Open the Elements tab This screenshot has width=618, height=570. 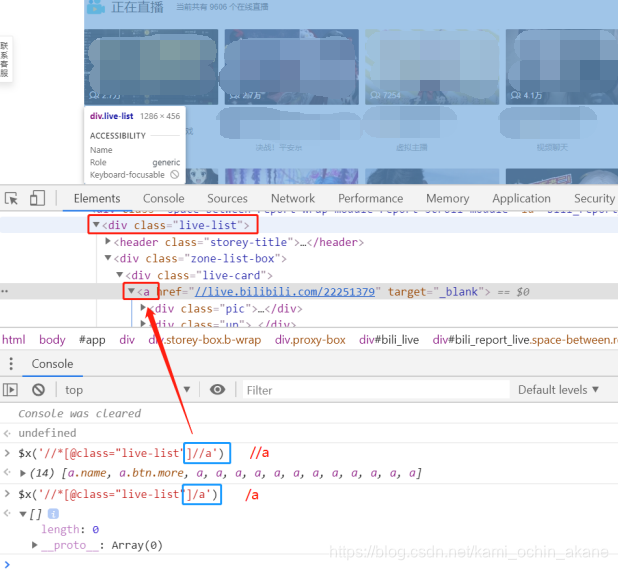click(x=97, y=198)
